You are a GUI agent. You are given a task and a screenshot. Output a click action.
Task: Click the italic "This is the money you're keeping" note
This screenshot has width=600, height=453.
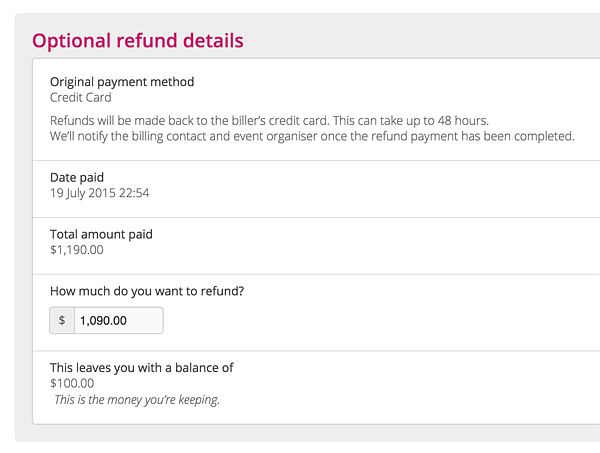click(137, 400)
